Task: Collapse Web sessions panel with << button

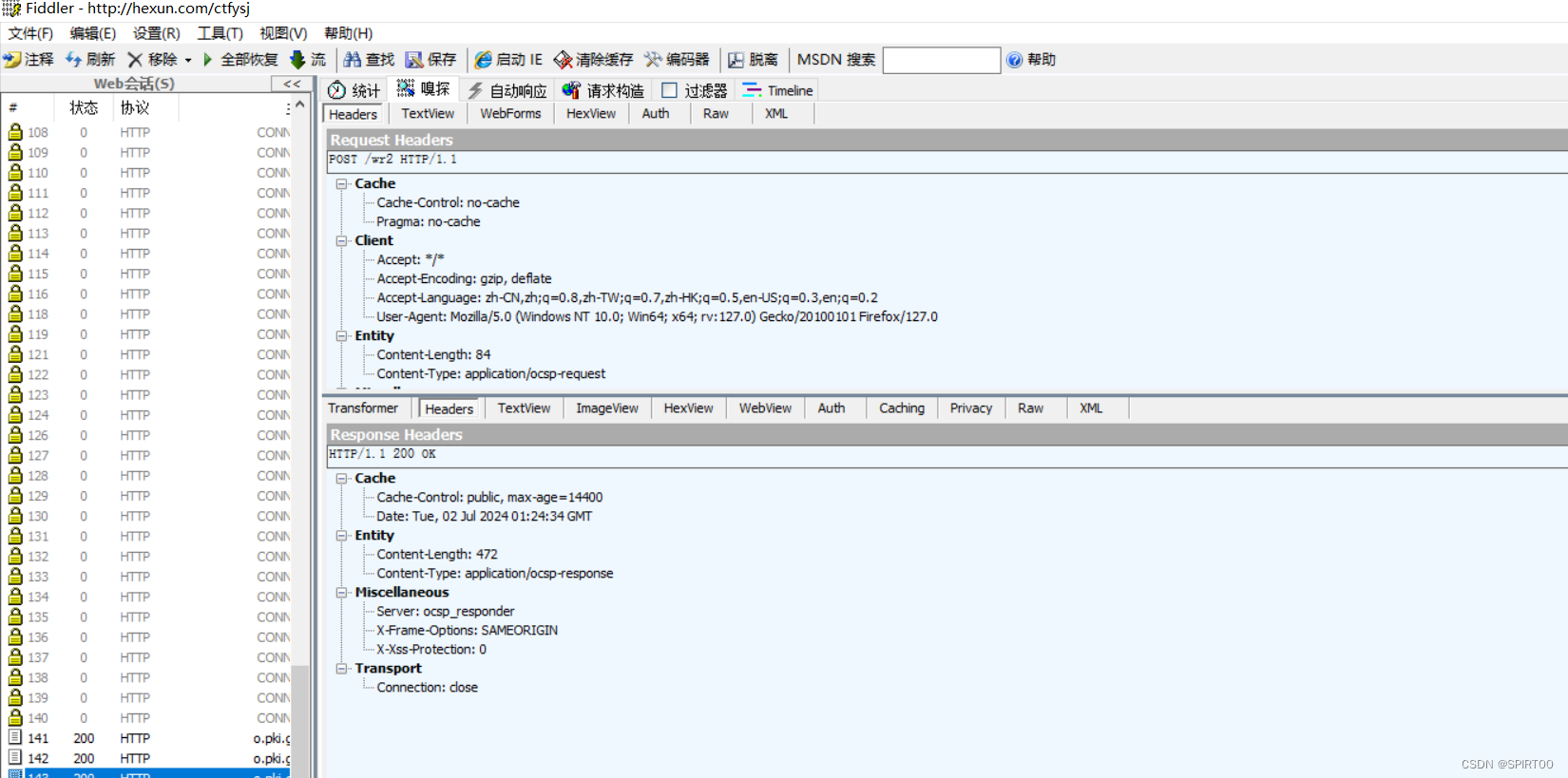Action: [x=292, y=84]
